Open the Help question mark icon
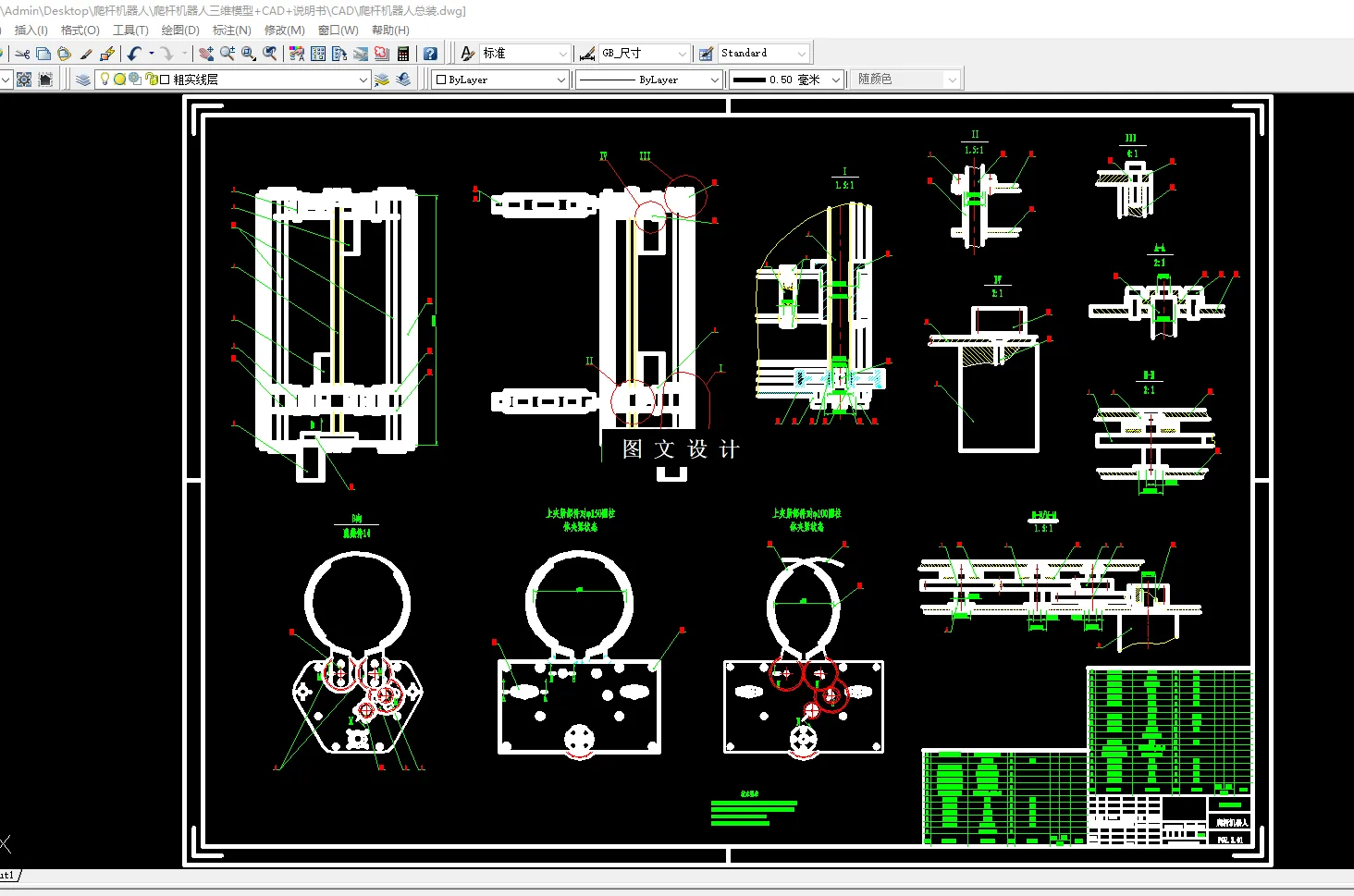The image size is (1354, 896). click(x=430, y=54)
